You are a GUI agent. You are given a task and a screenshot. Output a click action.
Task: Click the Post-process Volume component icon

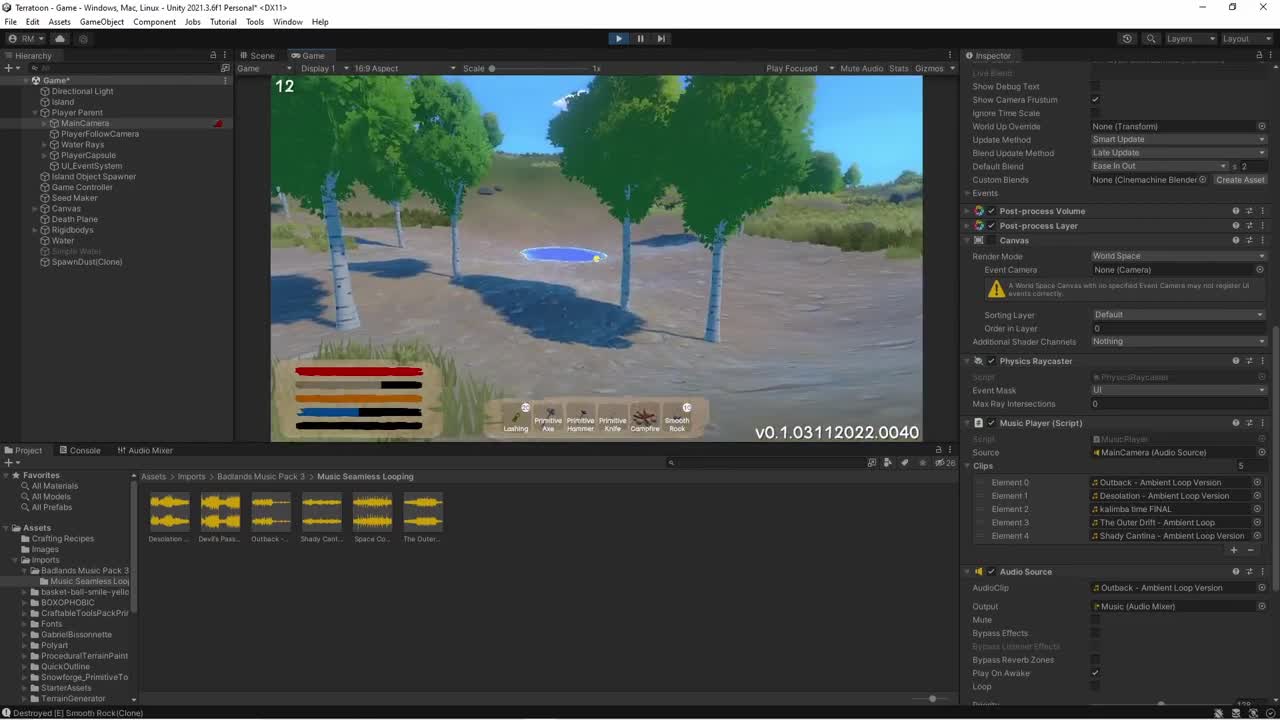tap(979, 211)
